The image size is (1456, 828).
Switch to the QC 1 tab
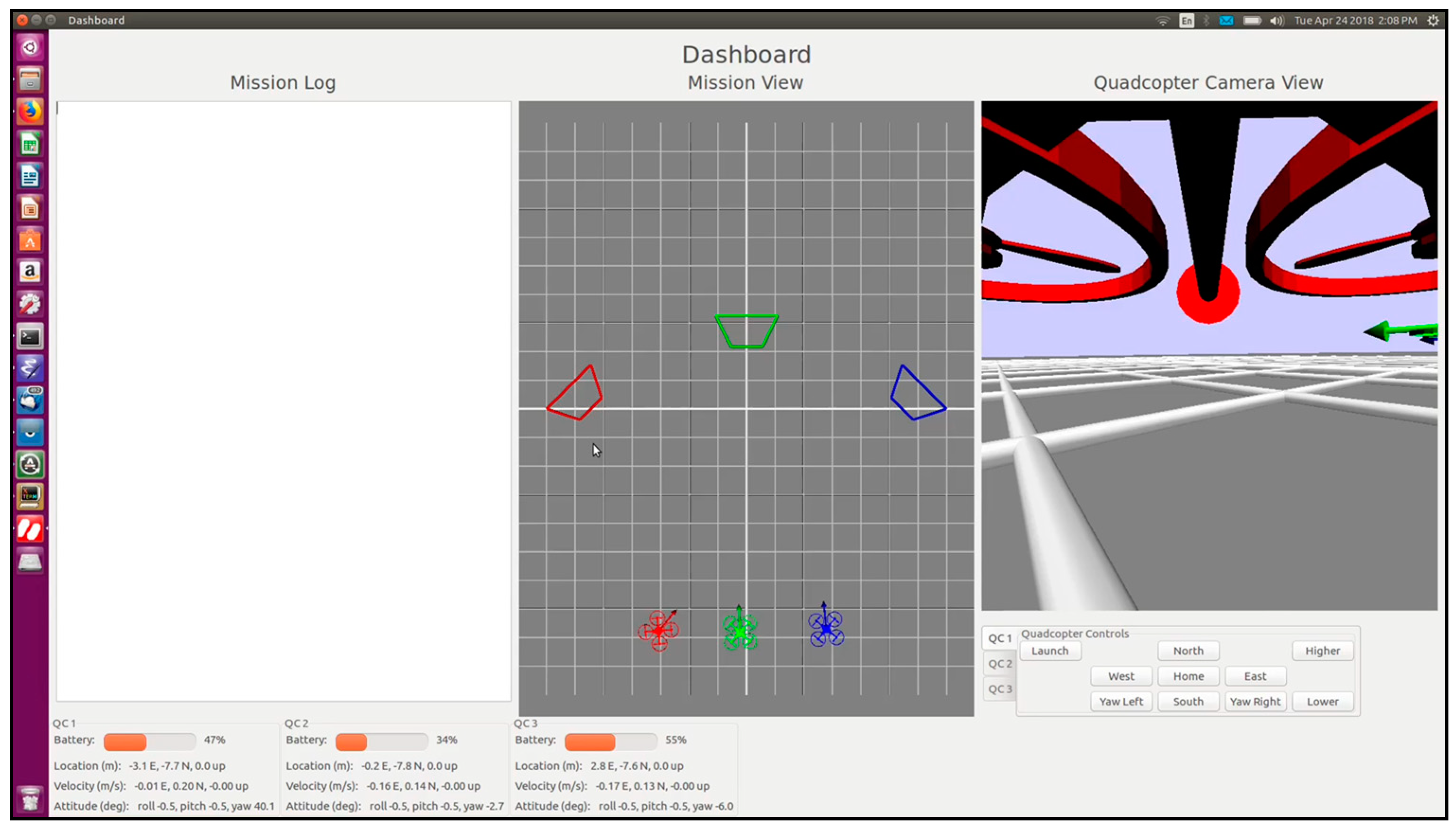pyautogui.click(x=1000, y=638)
